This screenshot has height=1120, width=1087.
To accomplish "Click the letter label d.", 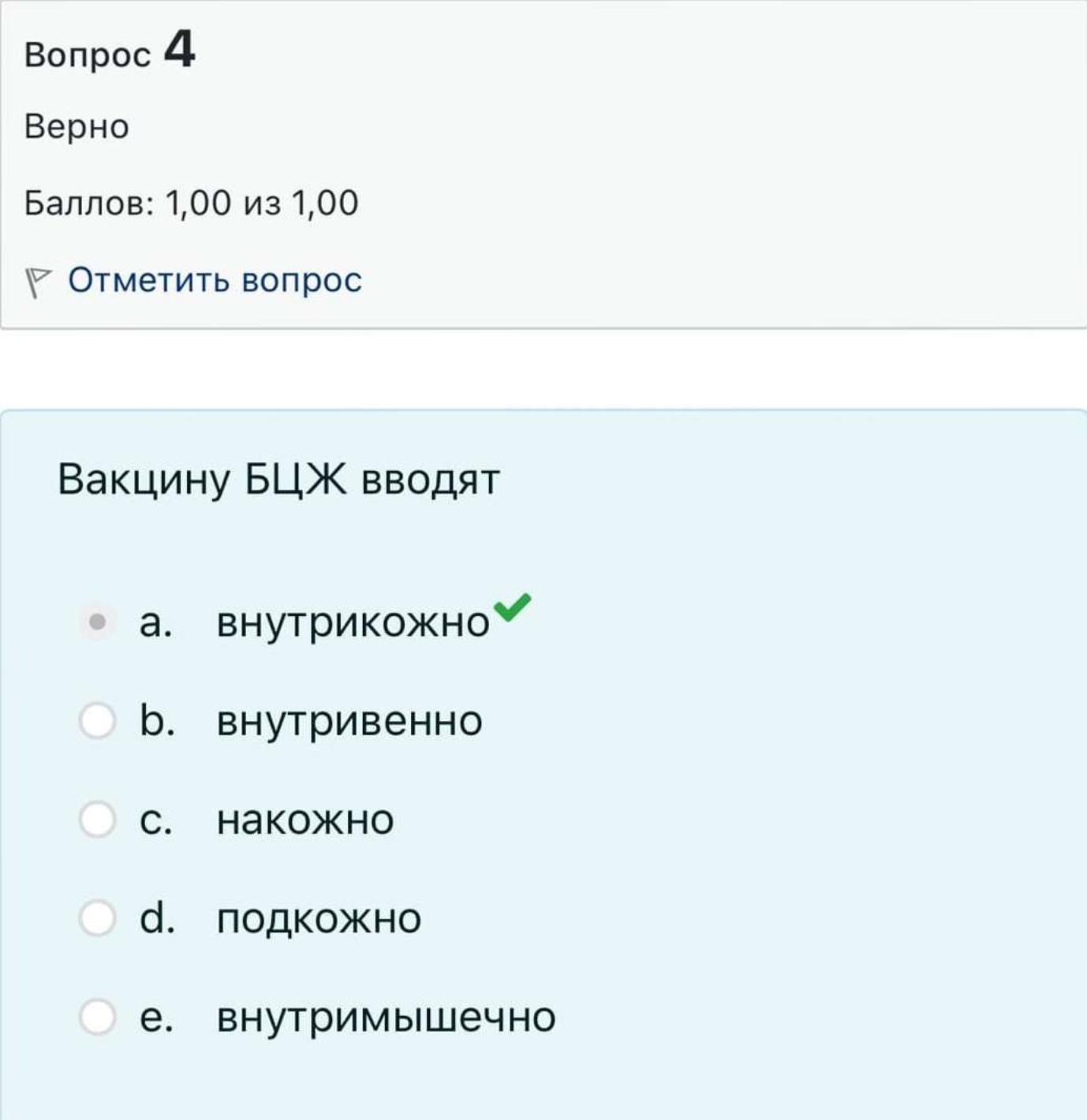I will point(157,917).
